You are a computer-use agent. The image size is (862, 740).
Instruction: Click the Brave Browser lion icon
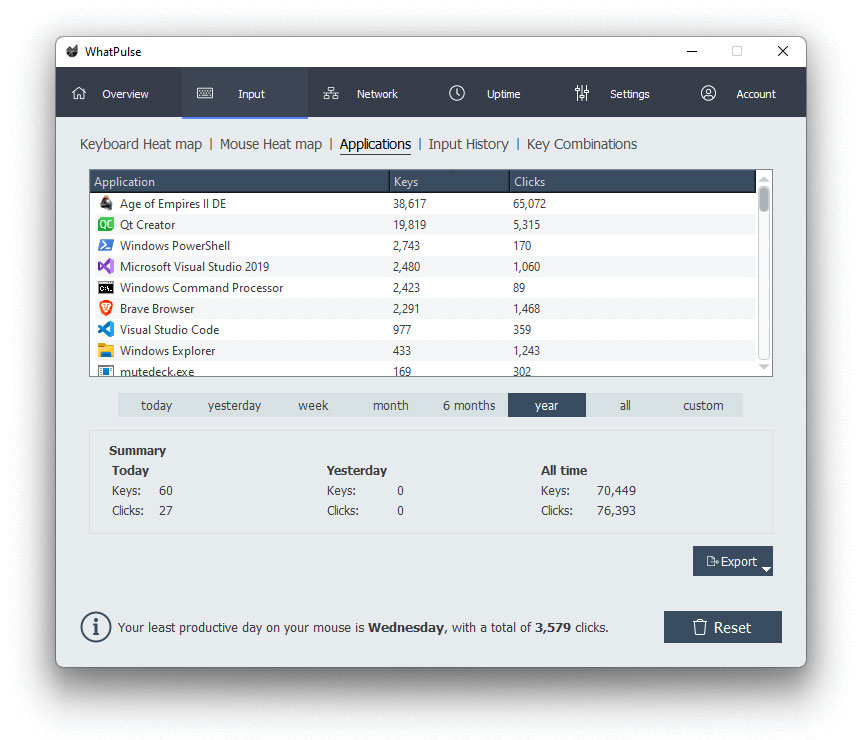pos(106,309)
